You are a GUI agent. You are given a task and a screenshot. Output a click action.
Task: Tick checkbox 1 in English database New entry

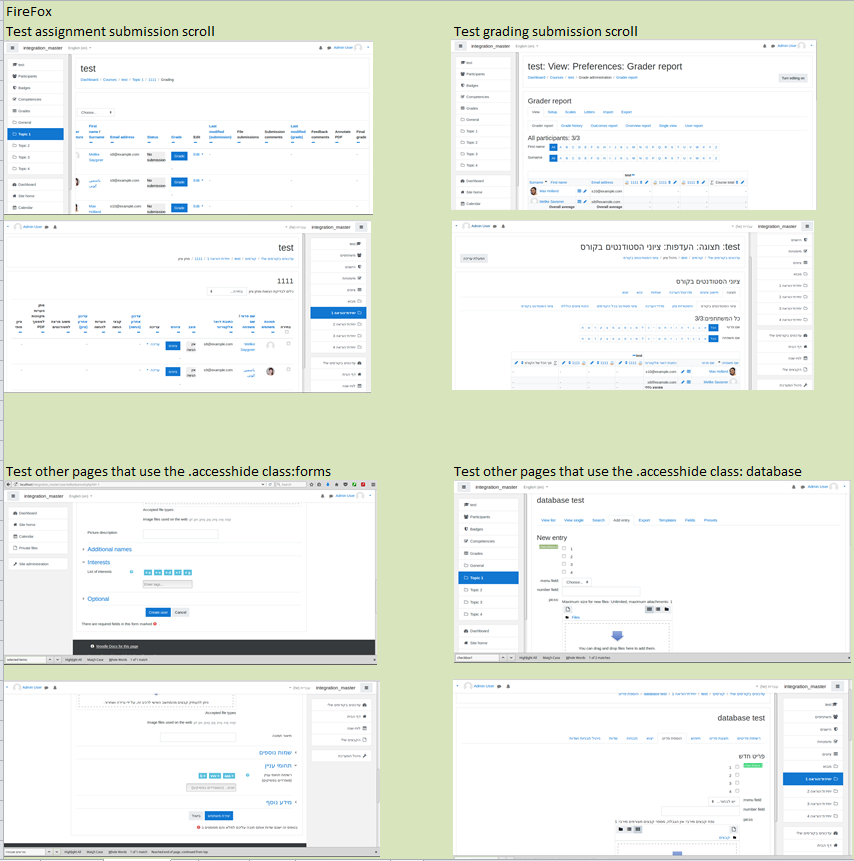563,548
